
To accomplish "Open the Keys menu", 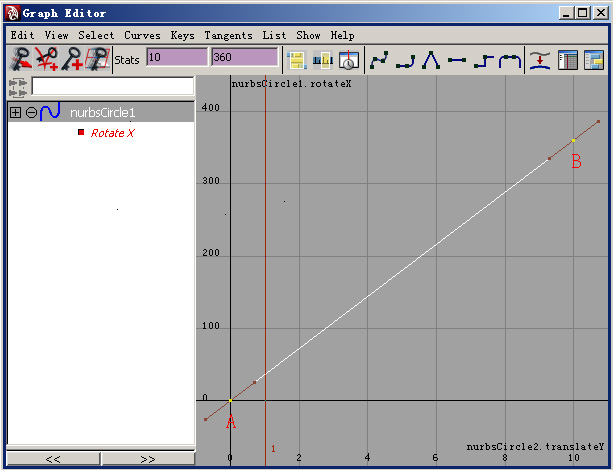I will [x=182, y=35].
